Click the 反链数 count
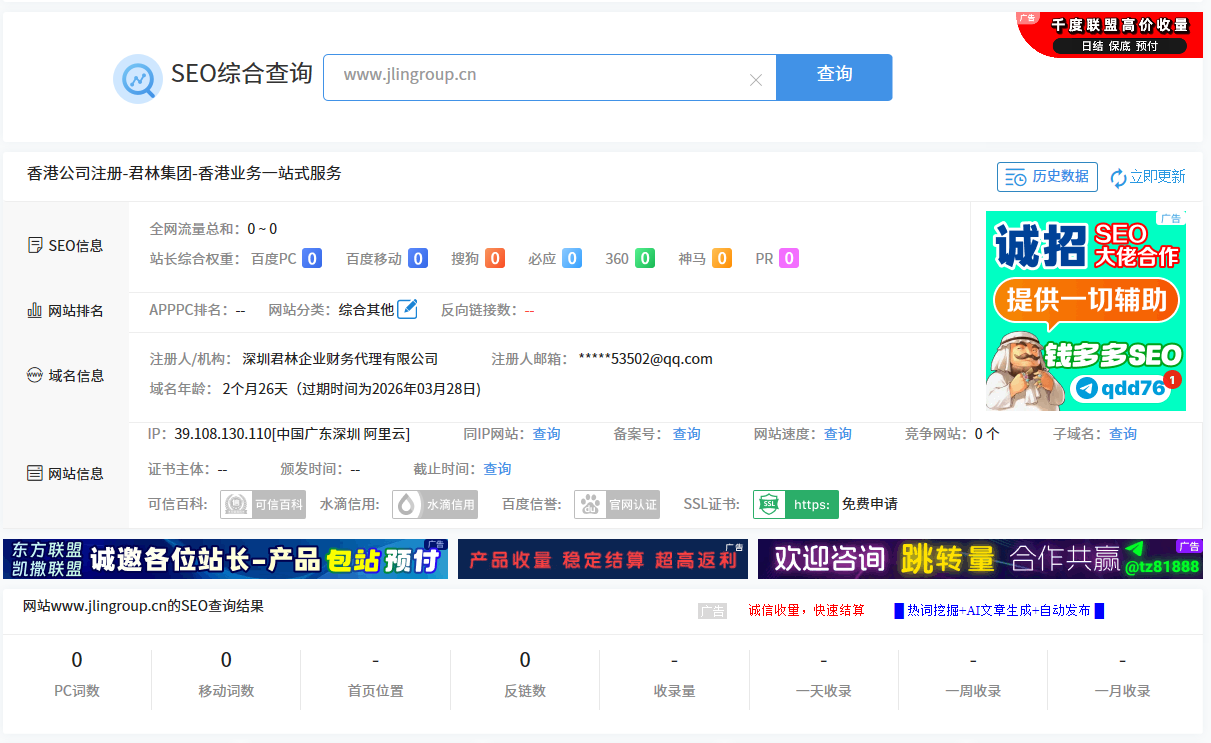Image resolution: width=1211 pixels, height=743 pixels. point(525,660)
